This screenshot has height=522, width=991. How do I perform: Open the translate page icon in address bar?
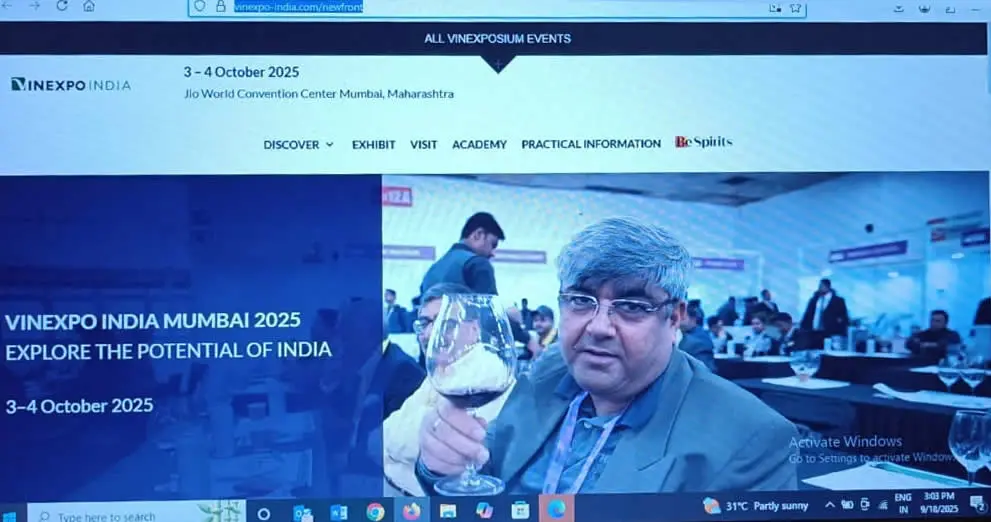coord(775,8)
